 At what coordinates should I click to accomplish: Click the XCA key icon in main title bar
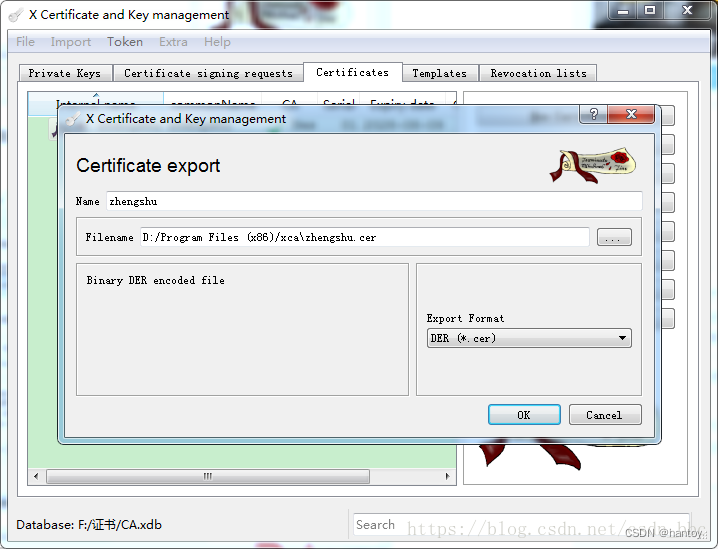pos(16,15)
